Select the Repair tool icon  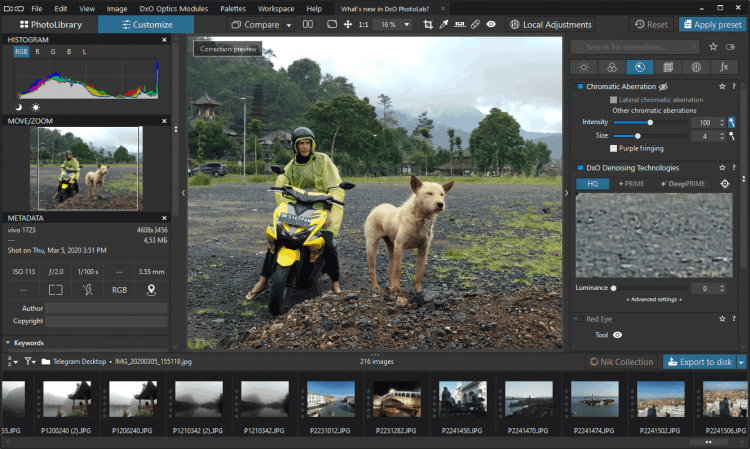(x=475, y=24)
